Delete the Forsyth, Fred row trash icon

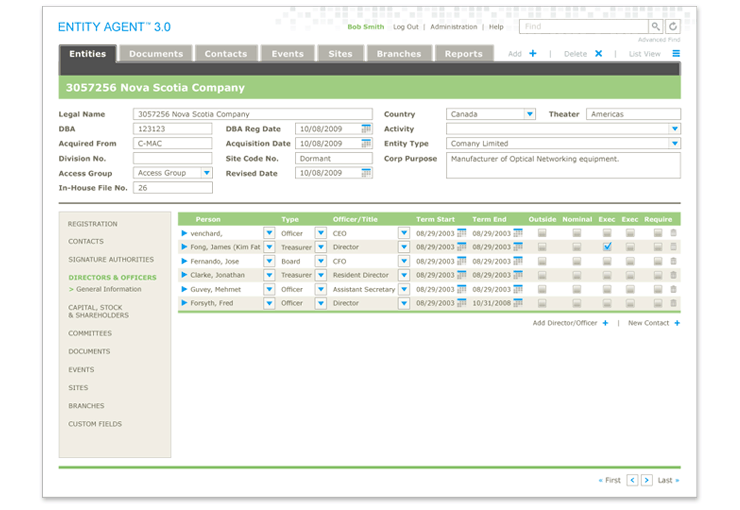tap(673, 303)
